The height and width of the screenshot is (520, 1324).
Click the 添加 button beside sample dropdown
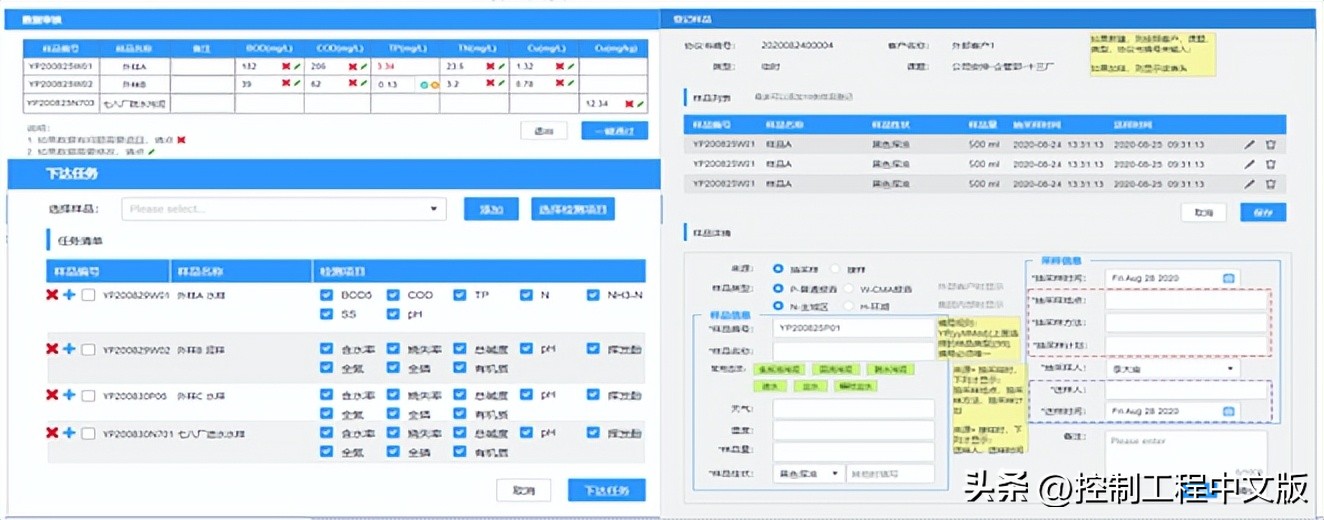click(491, 209)
